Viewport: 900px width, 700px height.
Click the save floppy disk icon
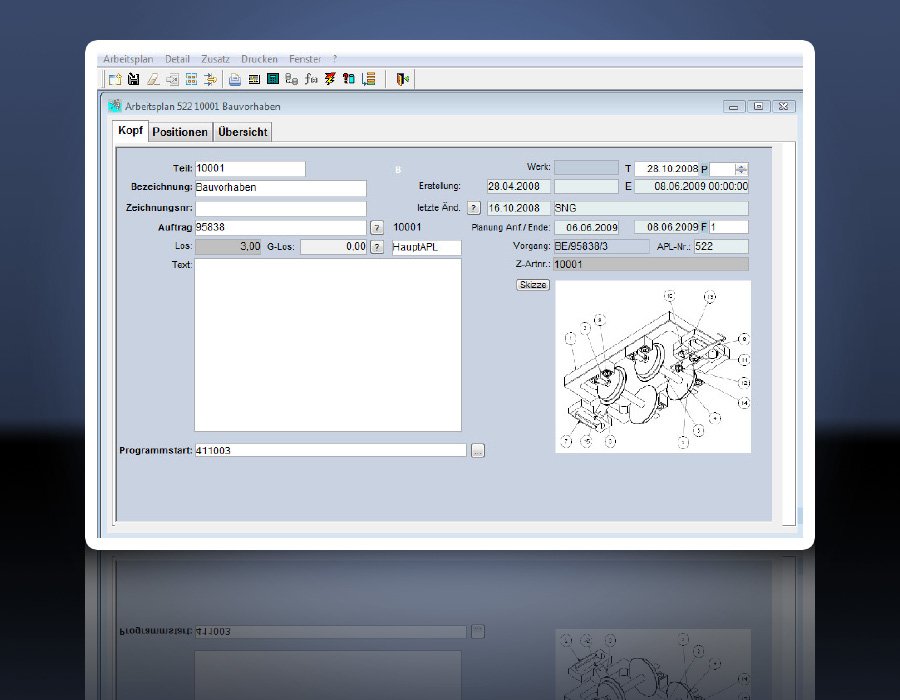point(133,79)
